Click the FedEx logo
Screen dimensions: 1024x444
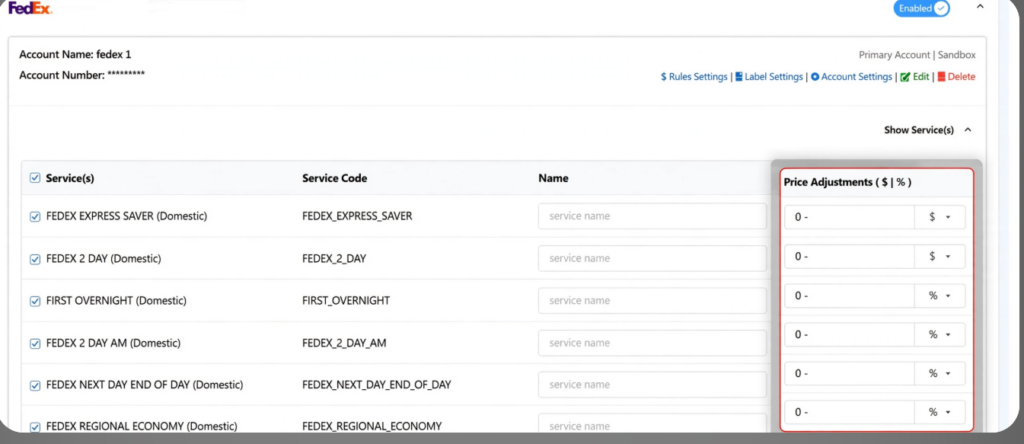tap(30, 8)
